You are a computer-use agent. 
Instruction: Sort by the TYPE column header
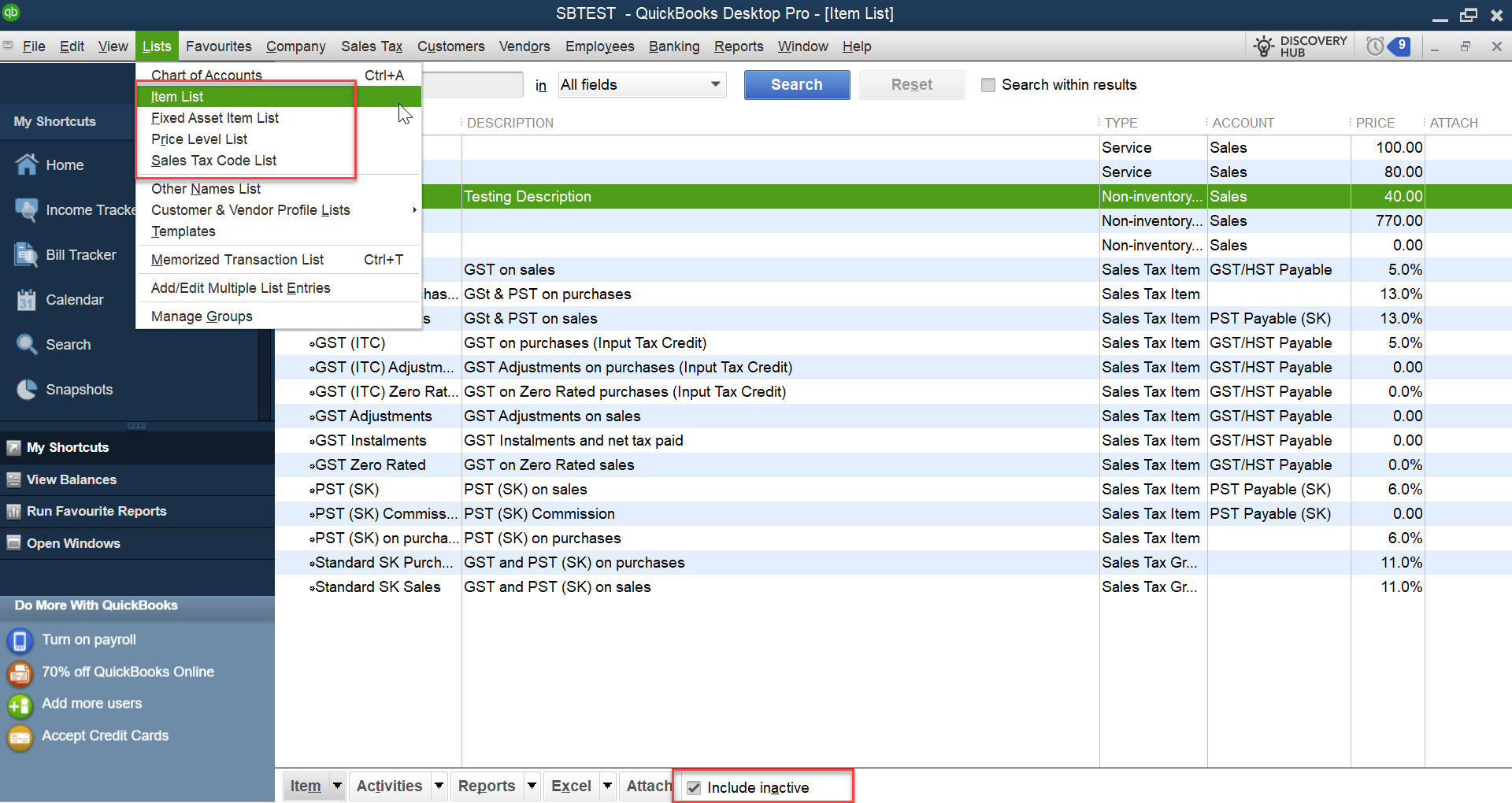click(1121, 123)
